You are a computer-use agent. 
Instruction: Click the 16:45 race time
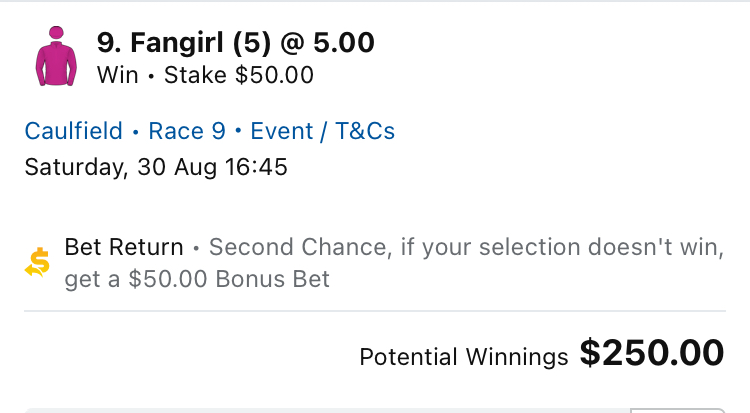(256, 167)
